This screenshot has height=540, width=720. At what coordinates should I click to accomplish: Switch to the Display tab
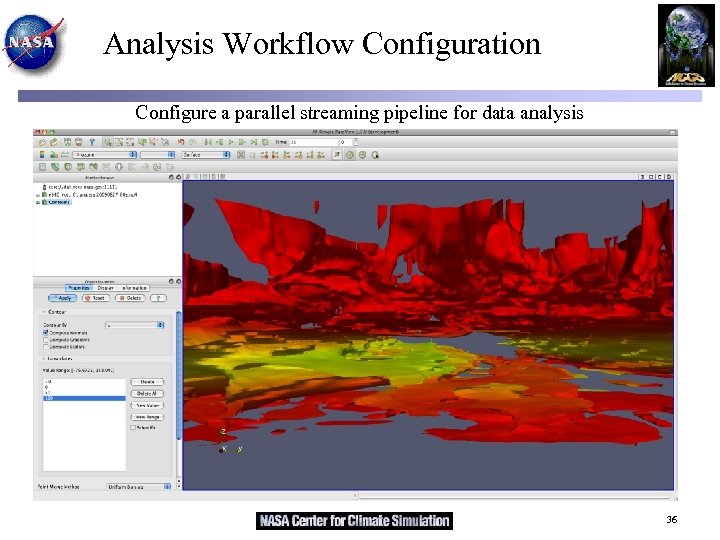[105, 288]
